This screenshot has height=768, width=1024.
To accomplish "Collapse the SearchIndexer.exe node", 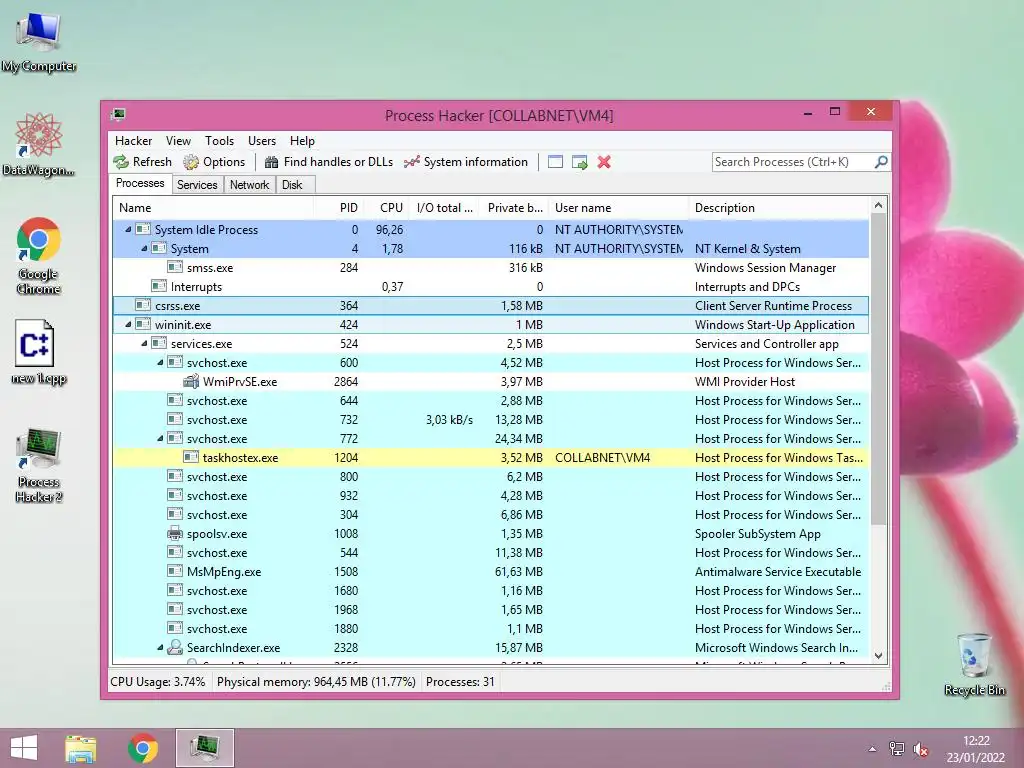I will [x=160, y=647].
